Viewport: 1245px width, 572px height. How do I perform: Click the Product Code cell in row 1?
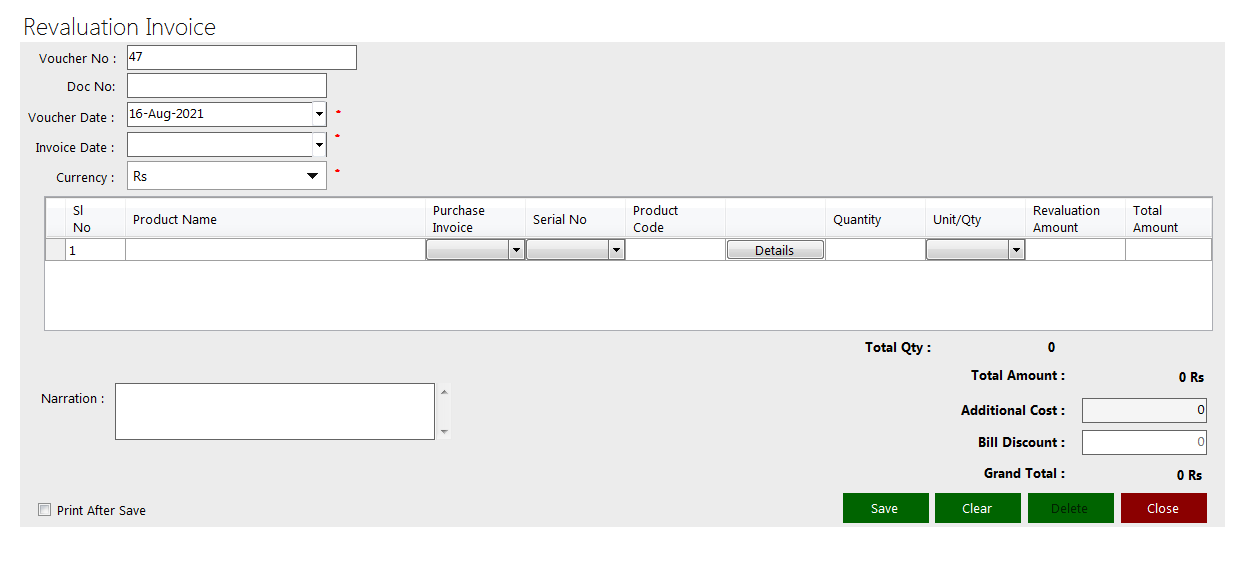(x=675, y=250)
